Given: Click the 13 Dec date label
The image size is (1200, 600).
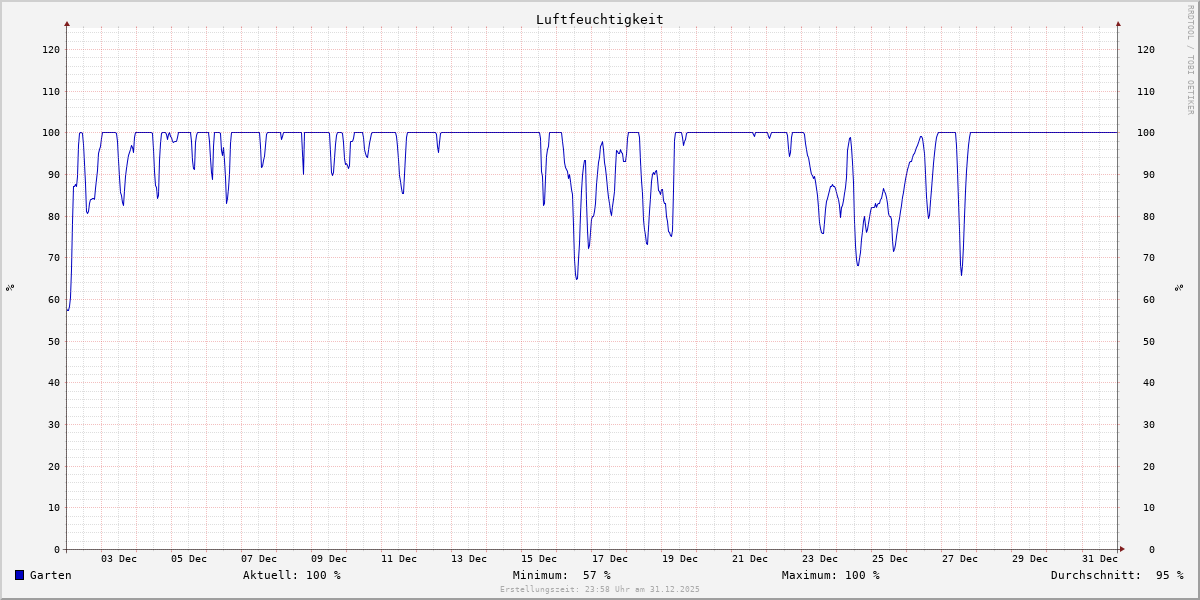Looking at the screenshot, I should click(x=469, y=559).
